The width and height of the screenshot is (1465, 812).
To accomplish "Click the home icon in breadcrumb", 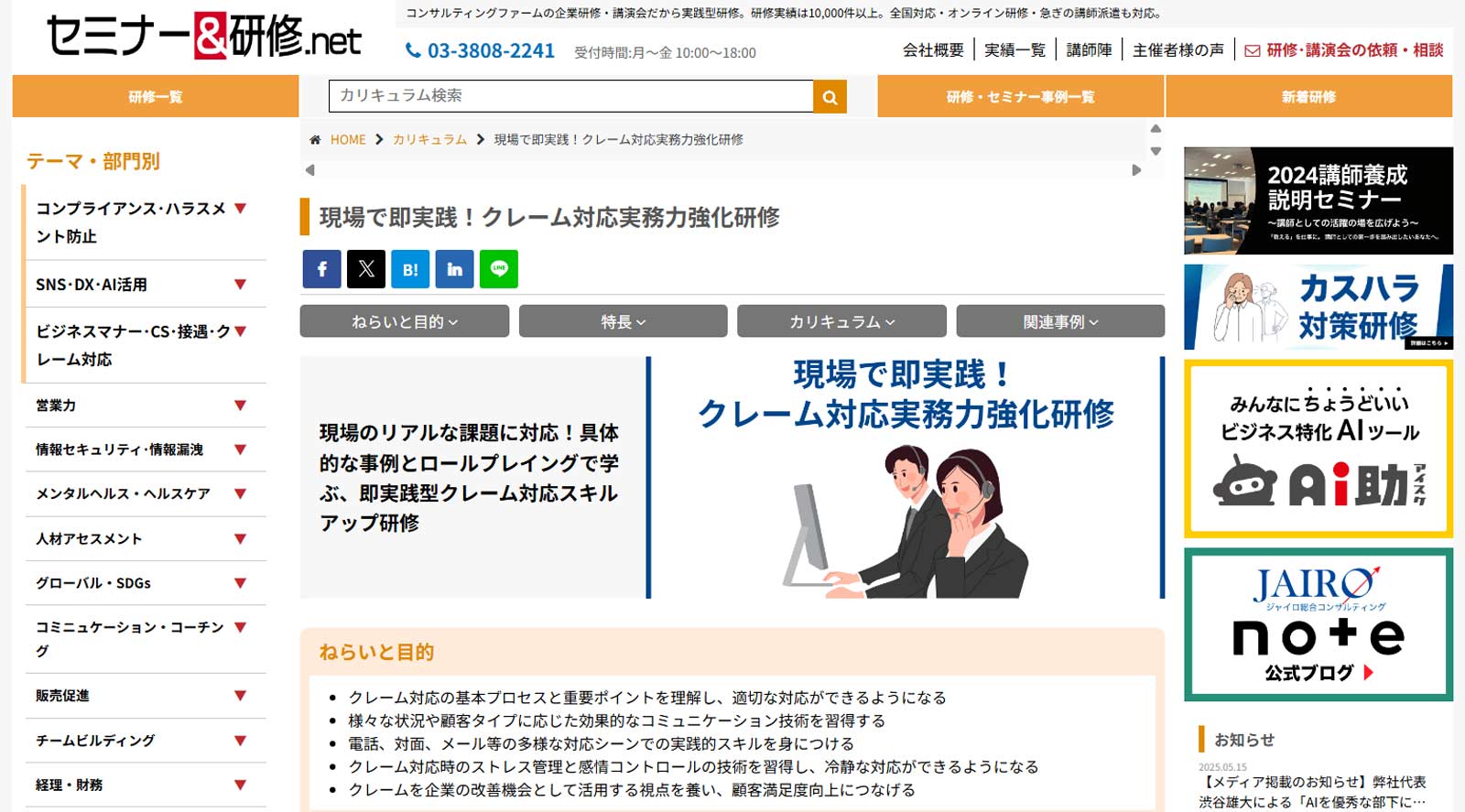I will [x=315, y=140].
